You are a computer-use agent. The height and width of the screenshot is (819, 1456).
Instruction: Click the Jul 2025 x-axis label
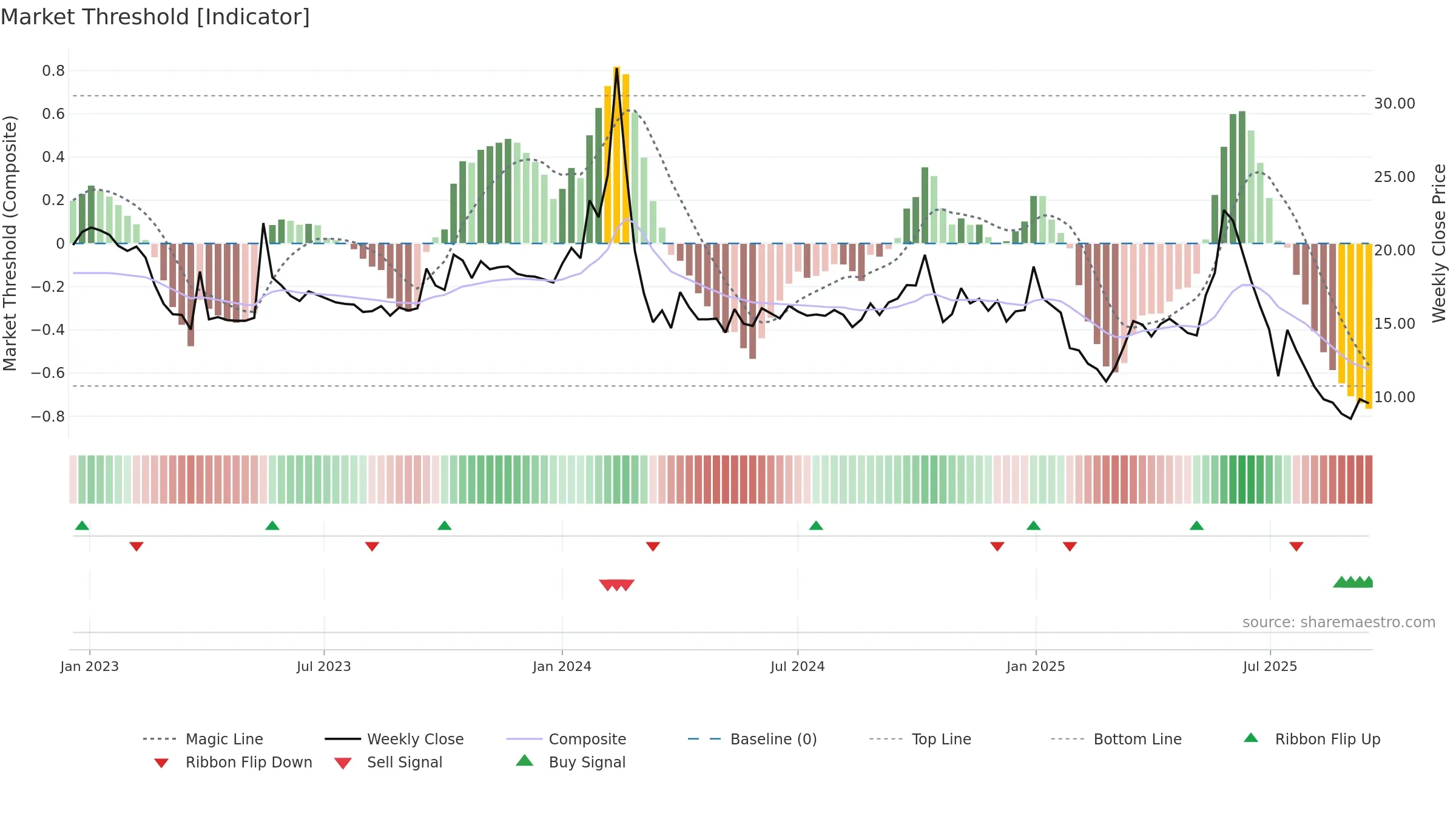1270,666
